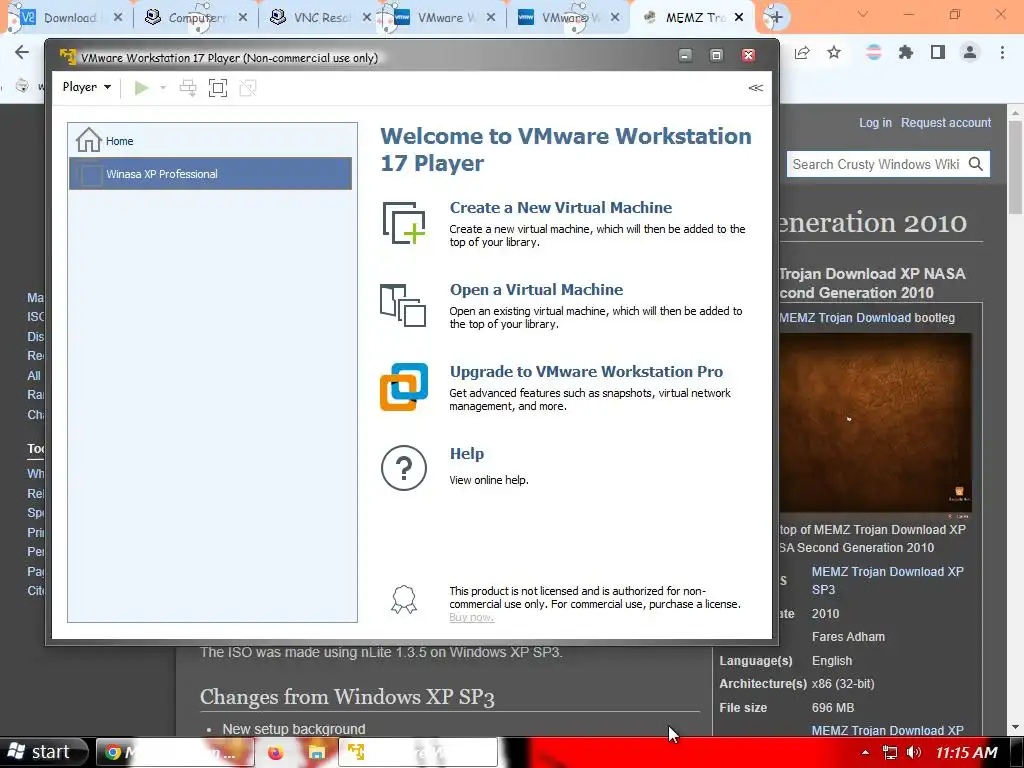This screenshot has height=768, width=1024.
Task: Switch to the VNC Reso browser tab
Action: pyautogui.click(x=320, y=18)
